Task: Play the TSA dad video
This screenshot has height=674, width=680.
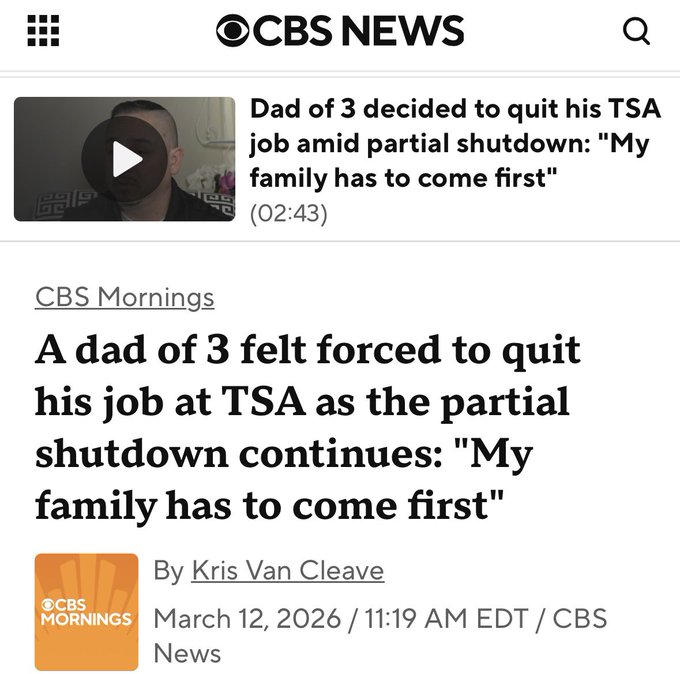Action: pos(124,159)
